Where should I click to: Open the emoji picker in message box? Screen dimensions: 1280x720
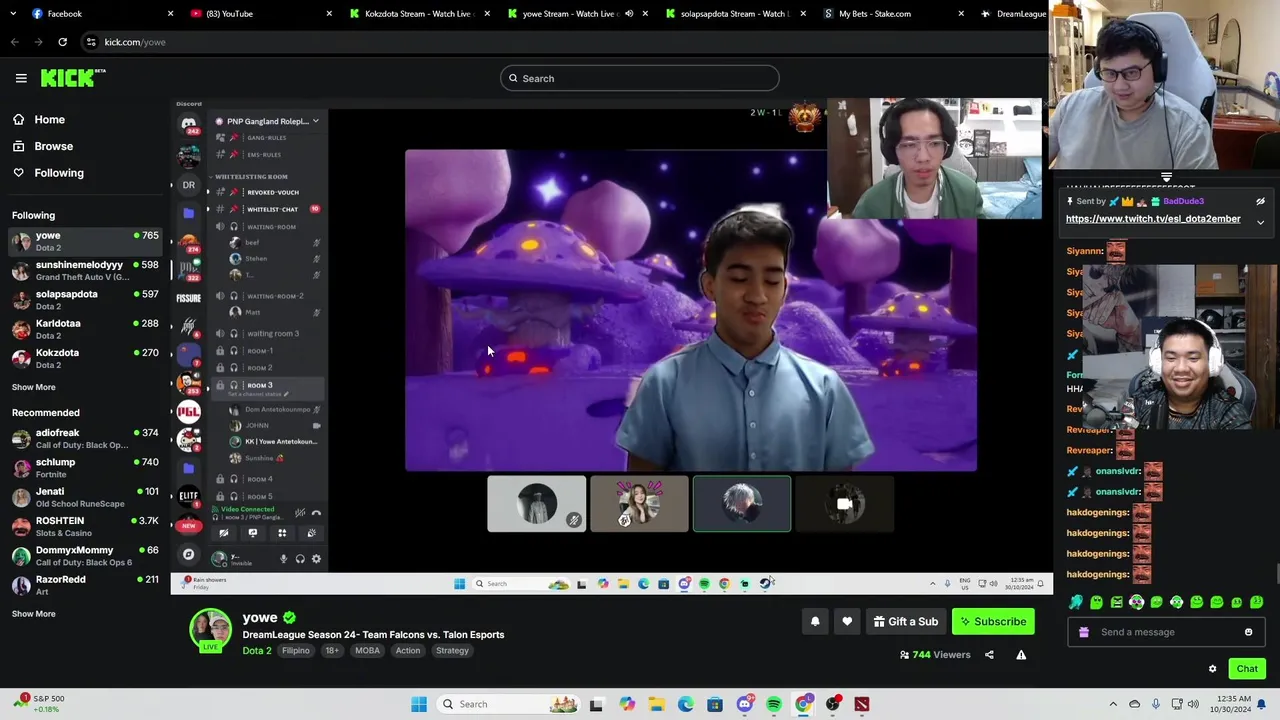pyautogui.click(x=1248, y=632)
